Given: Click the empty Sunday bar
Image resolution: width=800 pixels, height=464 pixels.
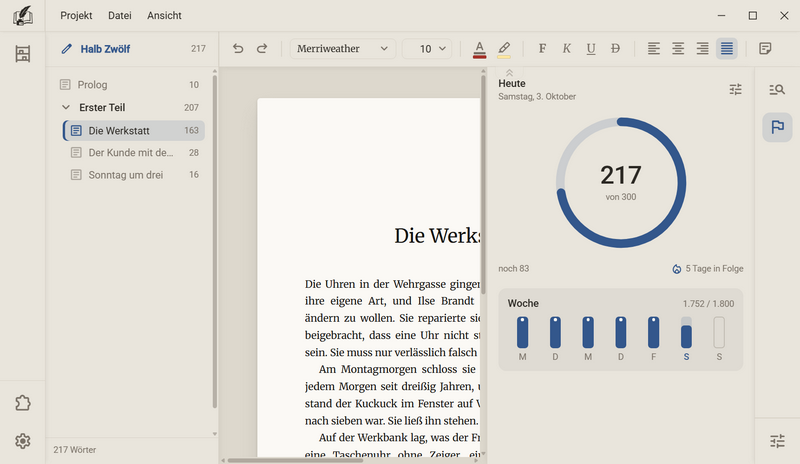Looking at the screenshot, I should (x=719, y=332).
